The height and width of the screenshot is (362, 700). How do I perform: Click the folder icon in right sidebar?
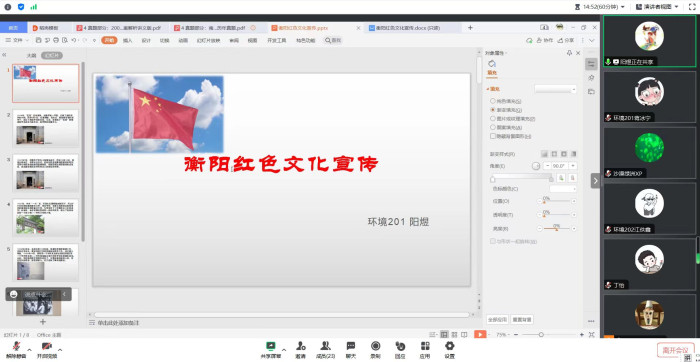[592, 92]
